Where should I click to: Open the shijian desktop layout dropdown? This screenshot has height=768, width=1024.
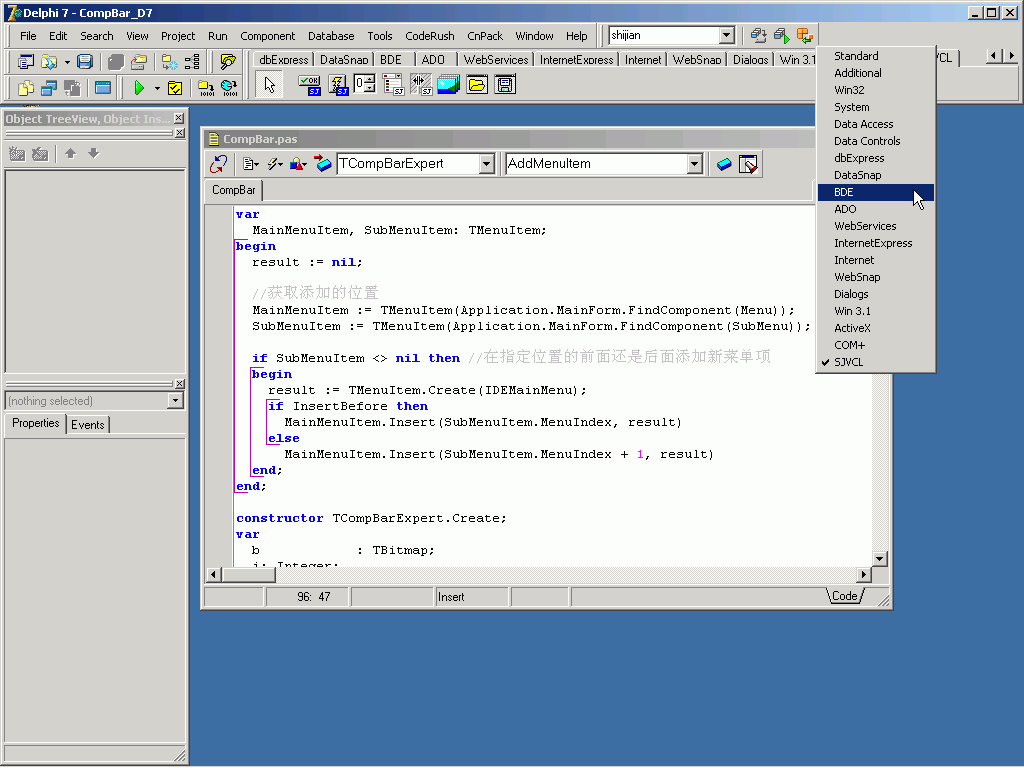click(727, 36)
